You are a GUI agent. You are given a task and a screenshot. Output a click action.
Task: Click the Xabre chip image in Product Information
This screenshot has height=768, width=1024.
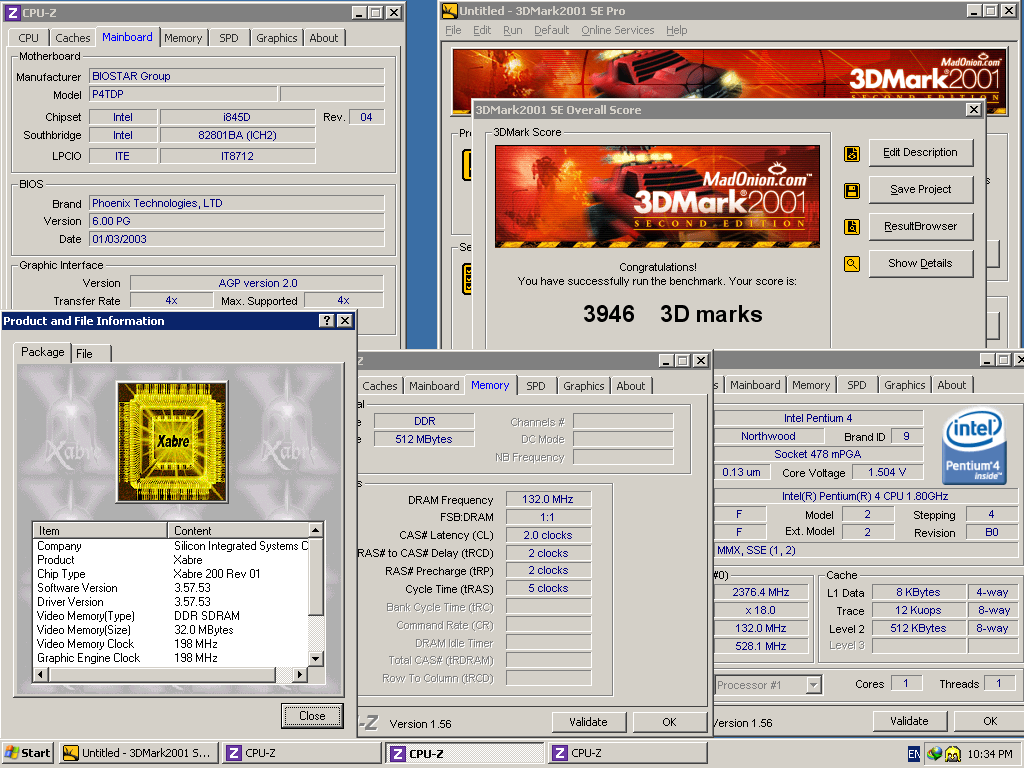coord(172,442)
